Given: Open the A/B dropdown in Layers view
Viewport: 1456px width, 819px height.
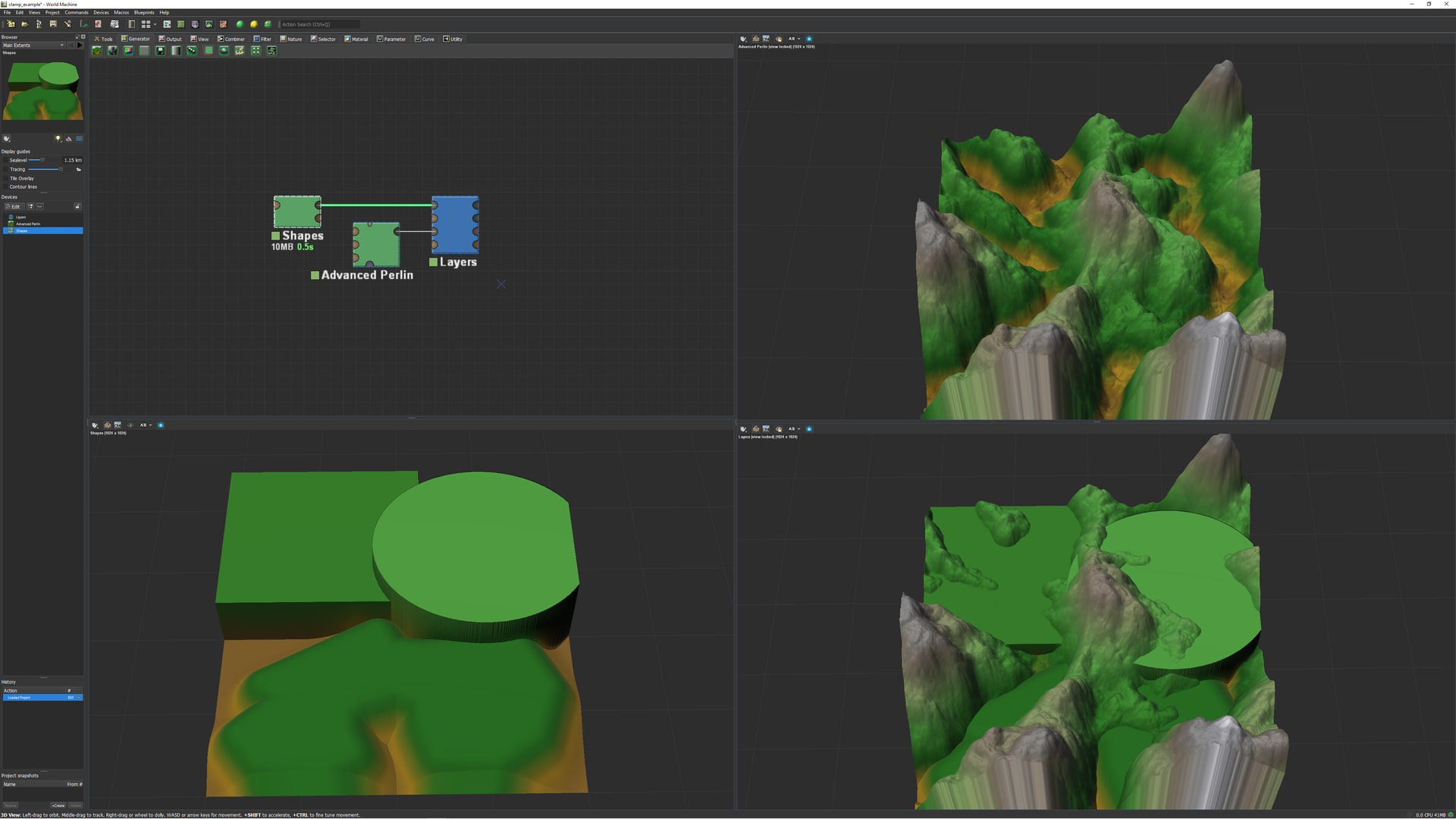Looking at the screenshot, I should [x=794, y=429].
